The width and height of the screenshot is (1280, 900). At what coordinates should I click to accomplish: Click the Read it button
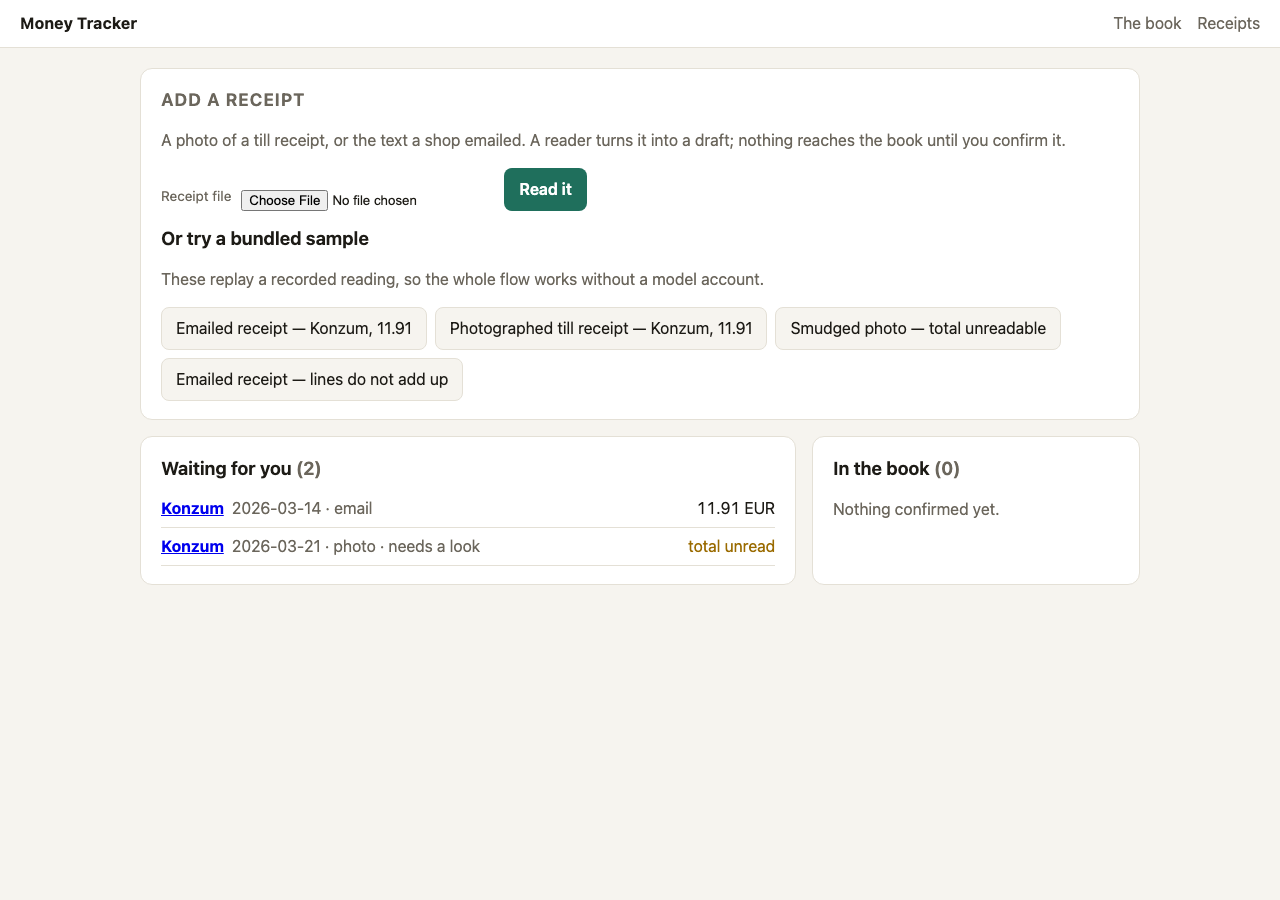coord(545,189)
